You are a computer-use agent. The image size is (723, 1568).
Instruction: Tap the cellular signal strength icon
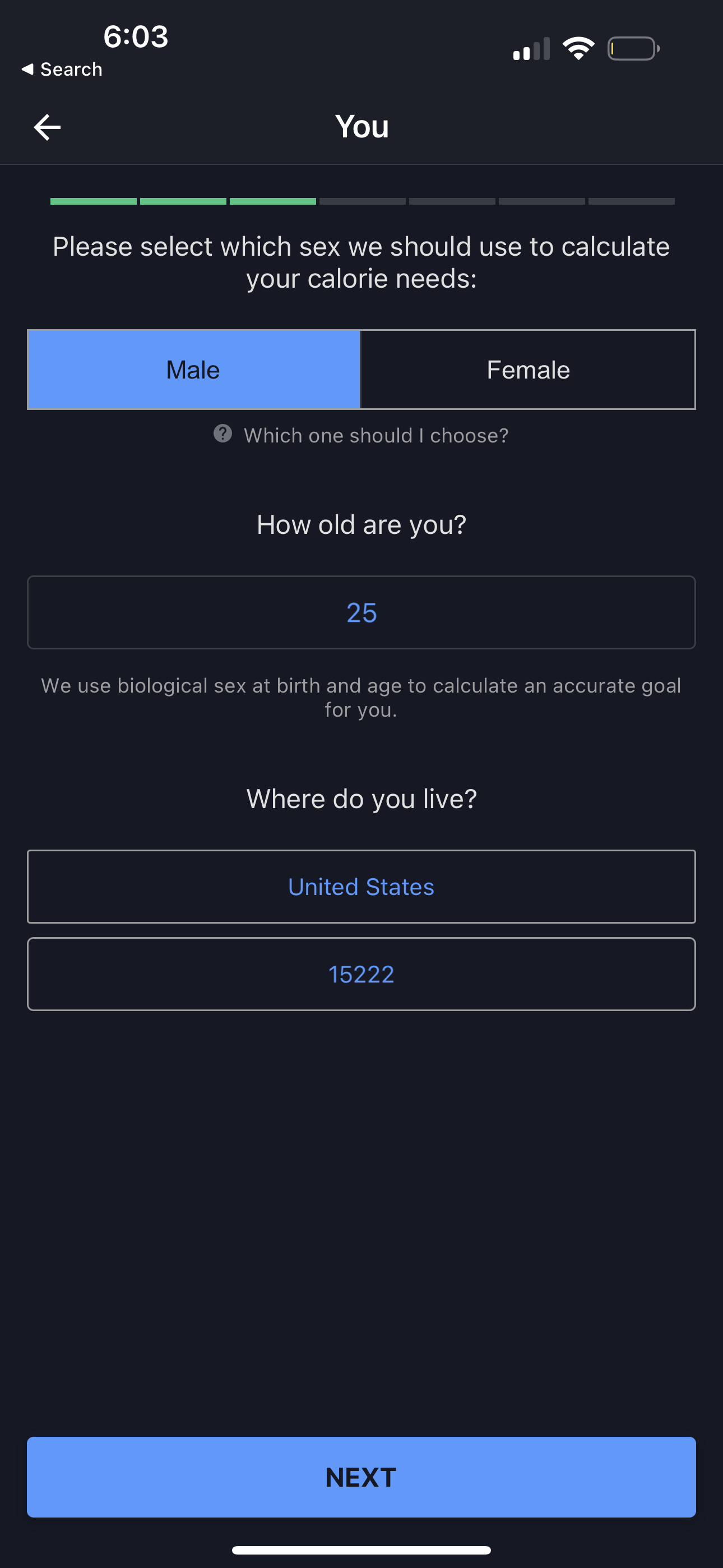[x=531, y=49]
